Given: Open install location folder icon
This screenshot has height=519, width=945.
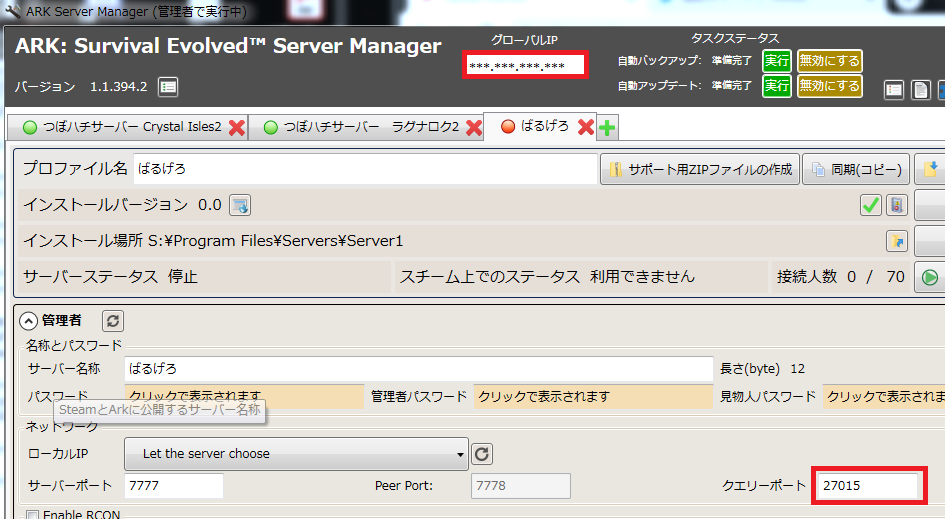Looking at the screenshot, I should [897, 241].
